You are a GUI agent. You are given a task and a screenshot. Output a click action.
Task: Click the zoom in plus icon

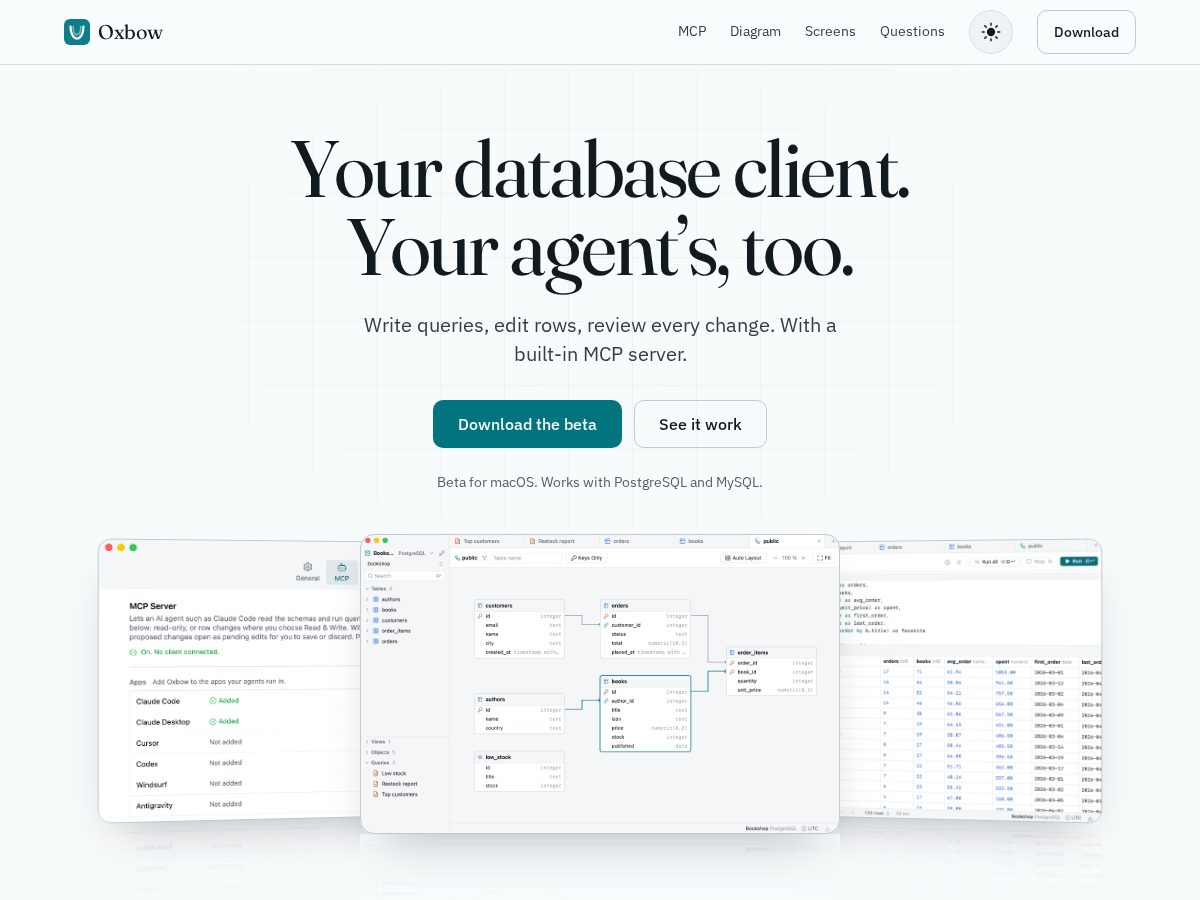pyautogui.click(x=803, y=558)
